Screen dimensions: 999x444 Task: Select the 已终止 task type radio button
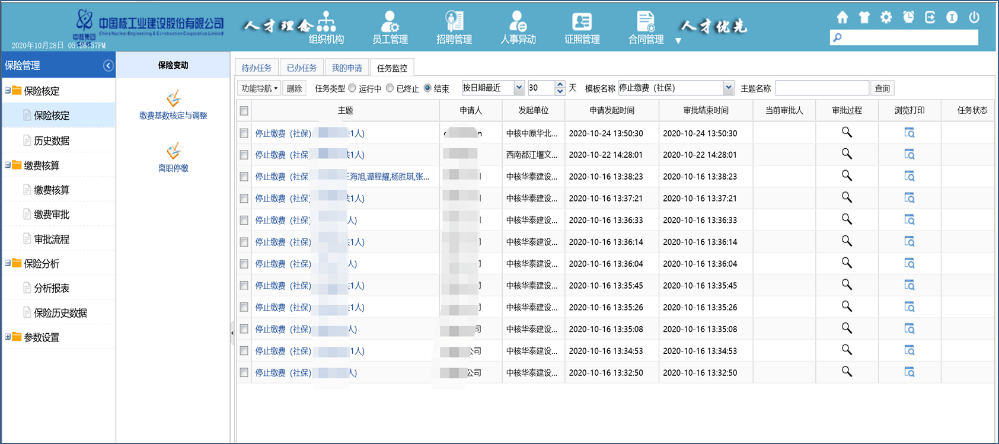[390, 88]
